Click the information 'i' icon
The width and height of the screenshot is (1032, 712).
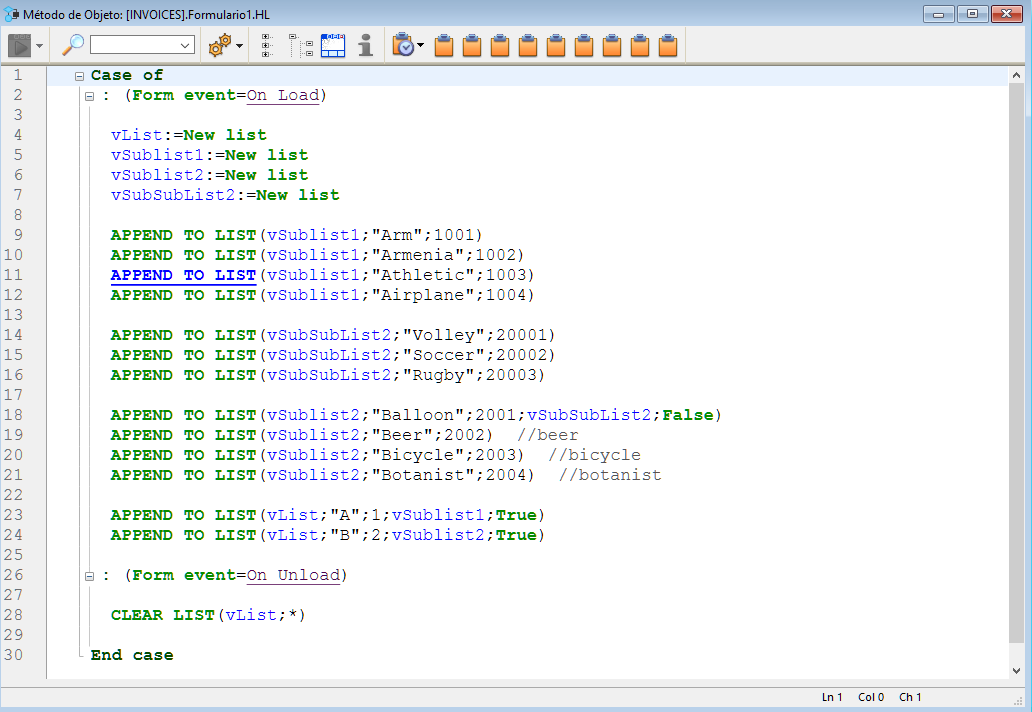366,45
